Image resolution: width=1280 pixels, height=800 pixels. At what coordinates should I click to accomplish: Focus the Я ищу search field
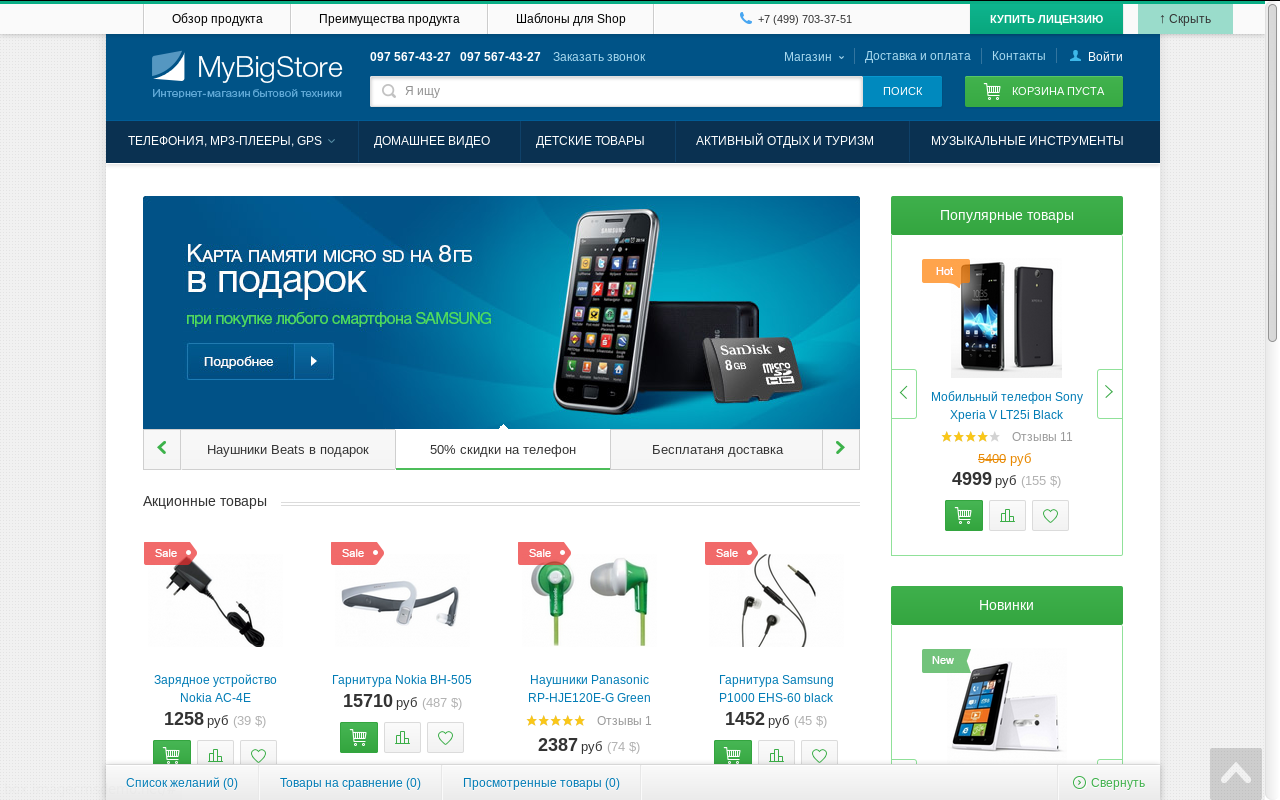pyautogui.click(x=616, y=91)
